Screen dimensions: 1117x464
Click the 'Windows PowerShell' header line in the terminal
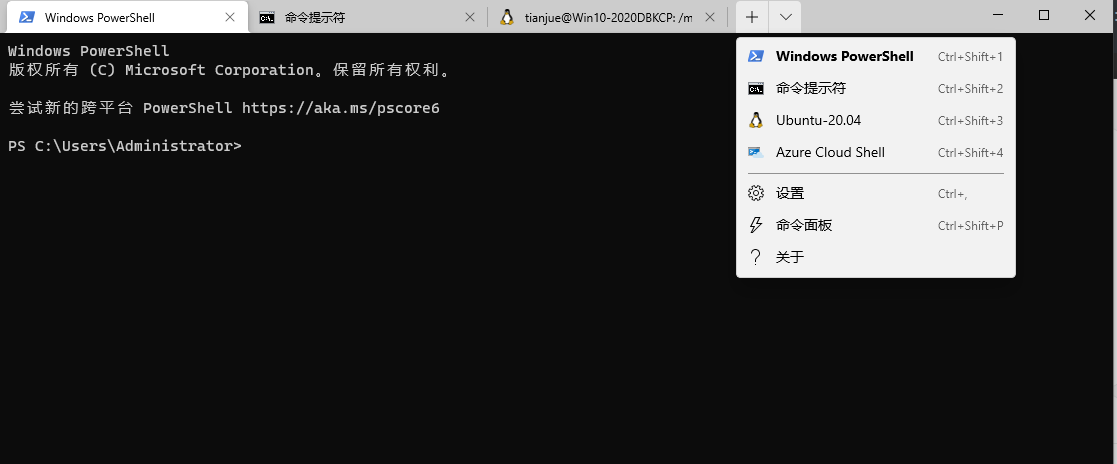coord(88,51)
